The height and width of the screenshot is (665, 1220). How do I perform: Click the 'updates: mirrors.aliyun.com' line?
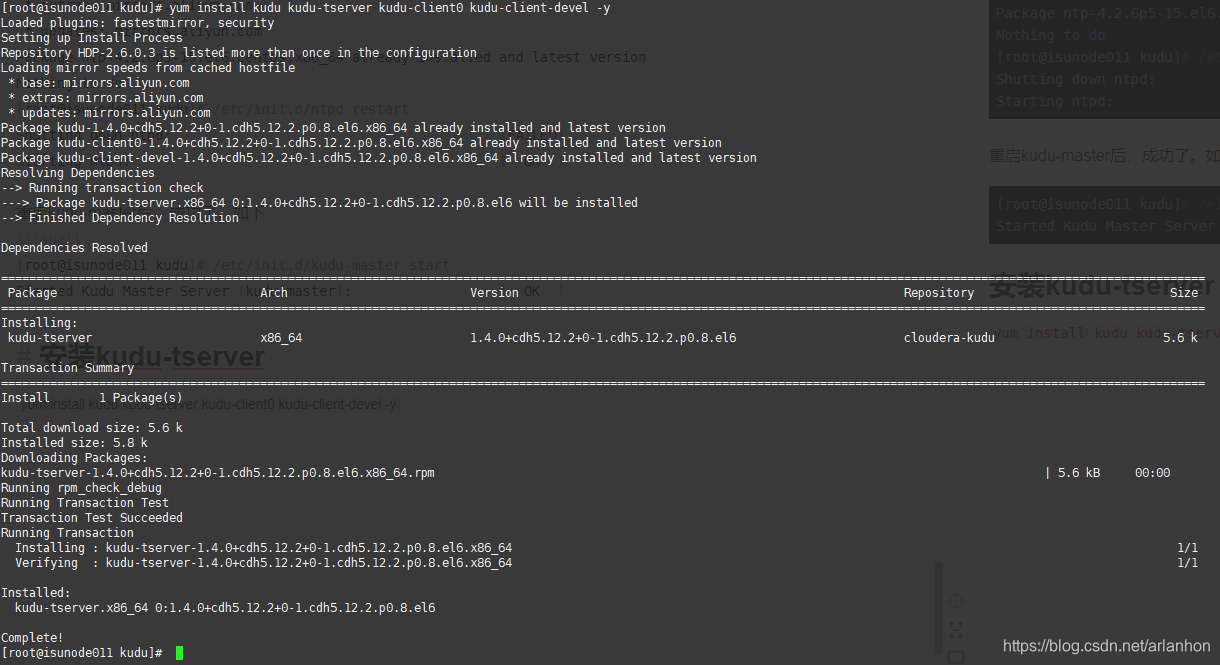point(109,113)
